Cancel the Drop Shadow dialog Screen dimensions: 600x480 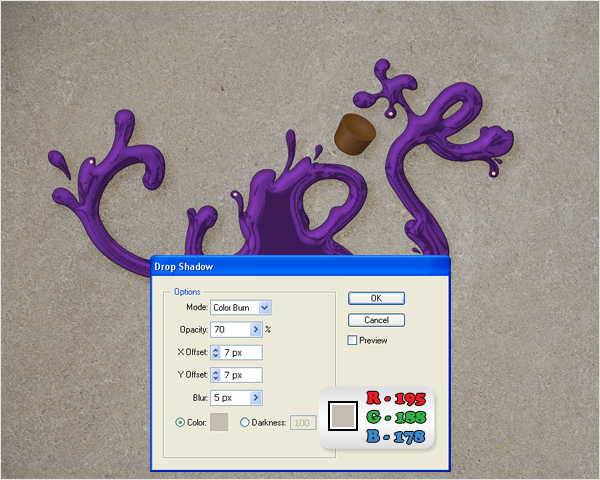point(376,320)
